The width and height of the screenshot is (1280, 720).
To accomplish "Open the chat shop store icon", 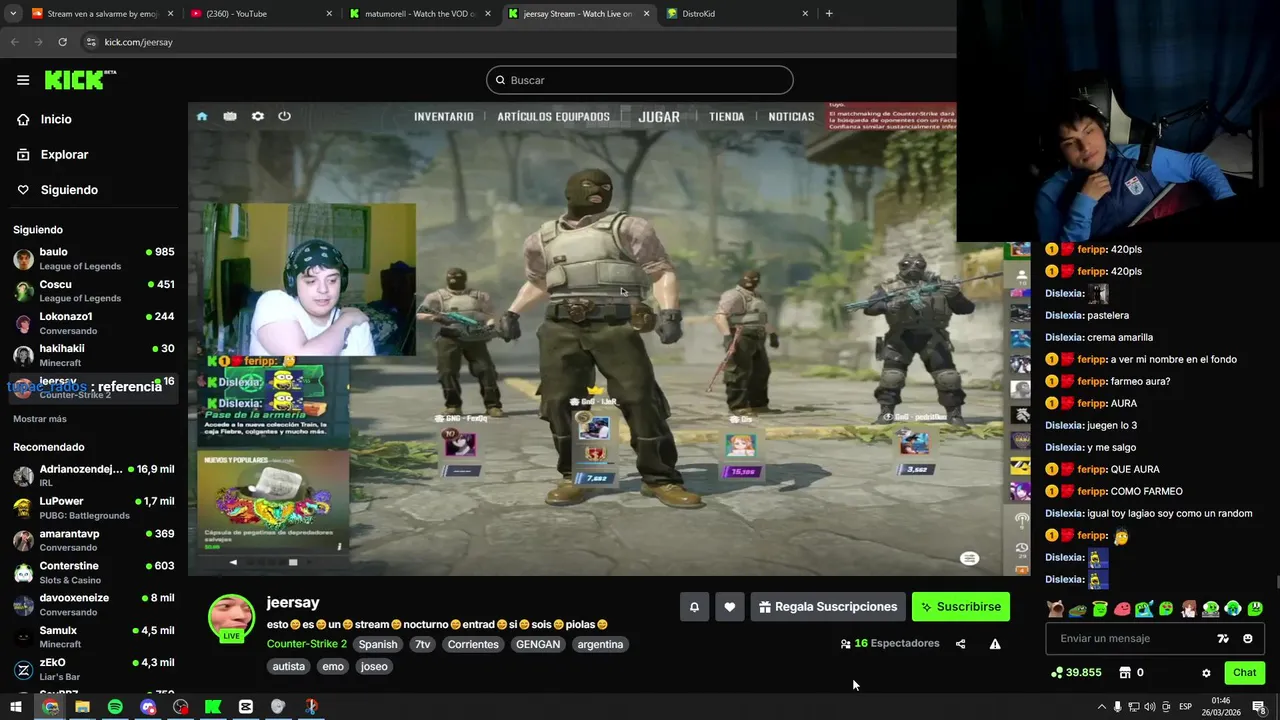I will 1125,673.
